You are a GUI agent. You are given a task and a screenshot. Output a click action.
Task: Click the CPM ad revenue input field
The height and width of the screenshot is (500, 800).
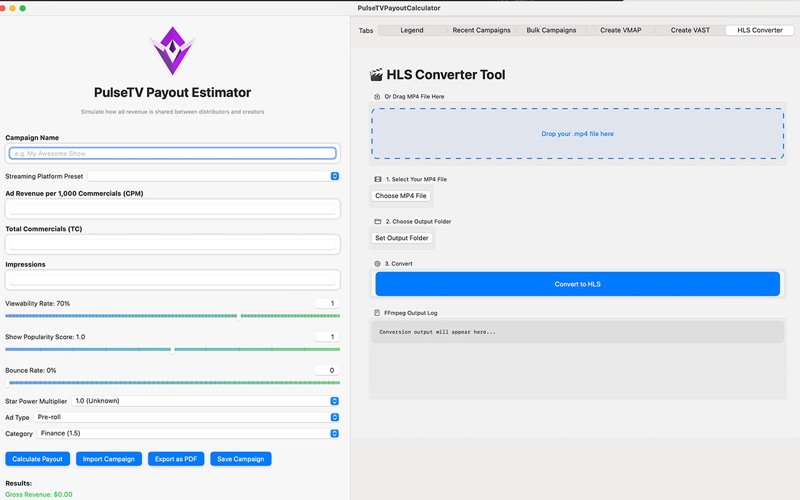point(172,209)
